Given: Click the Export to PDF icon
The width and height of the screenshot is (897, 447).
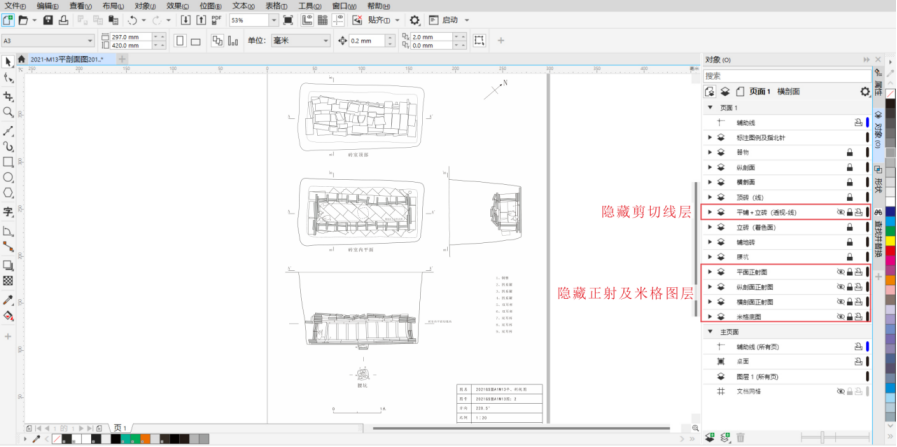Looking at the screenshot, I should tap(218, 20).
